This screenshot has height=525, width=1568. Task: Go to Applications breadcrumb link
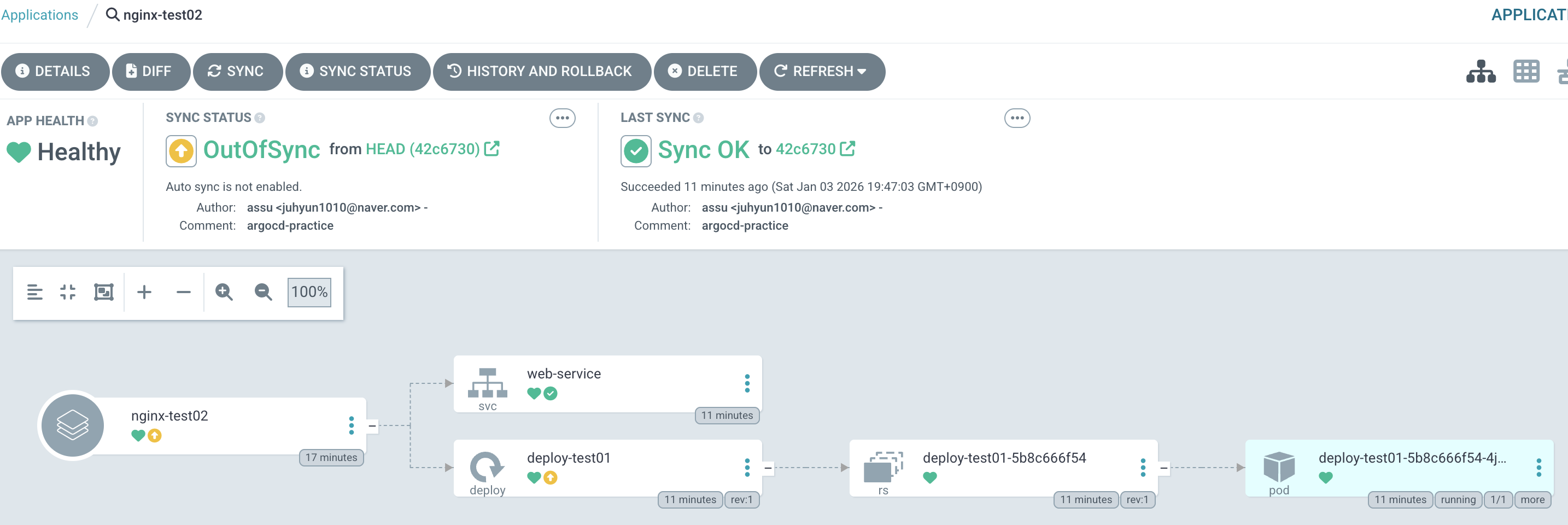[39, 15]
